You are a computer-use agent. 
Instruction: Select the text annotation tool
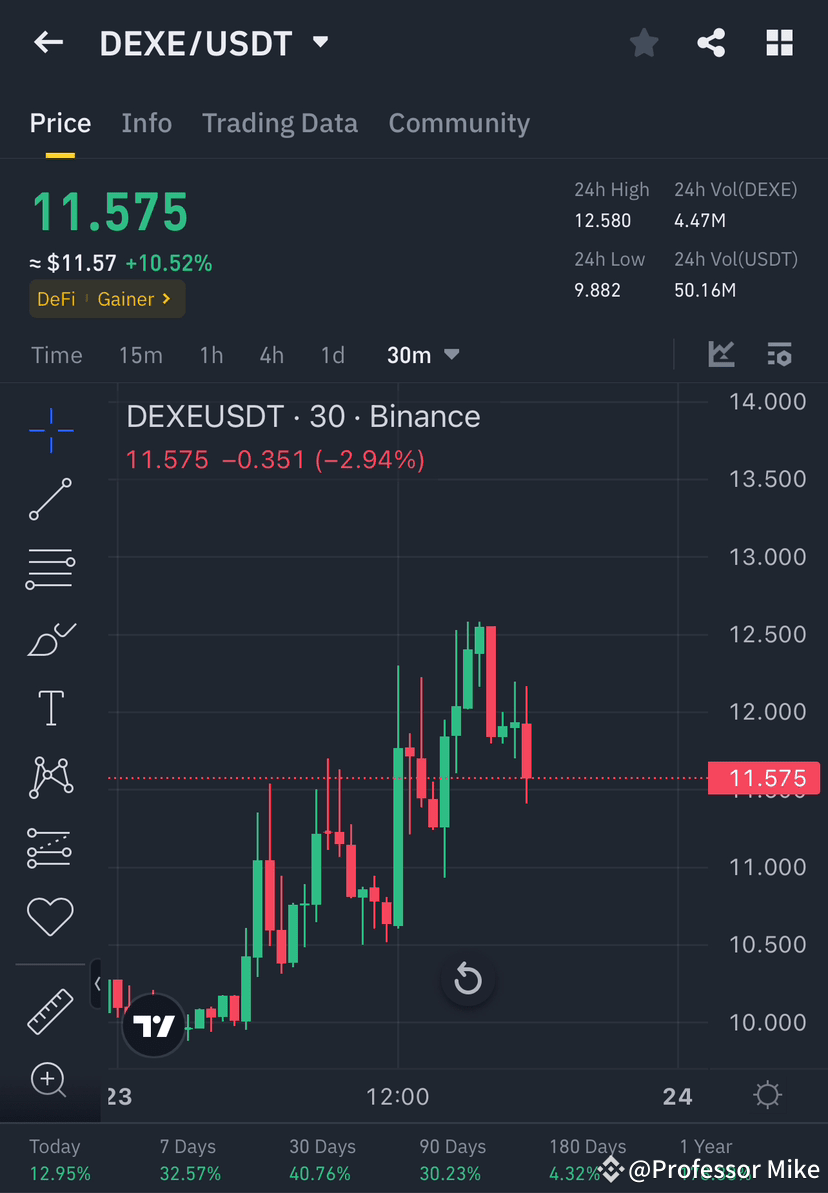(50, 707)
